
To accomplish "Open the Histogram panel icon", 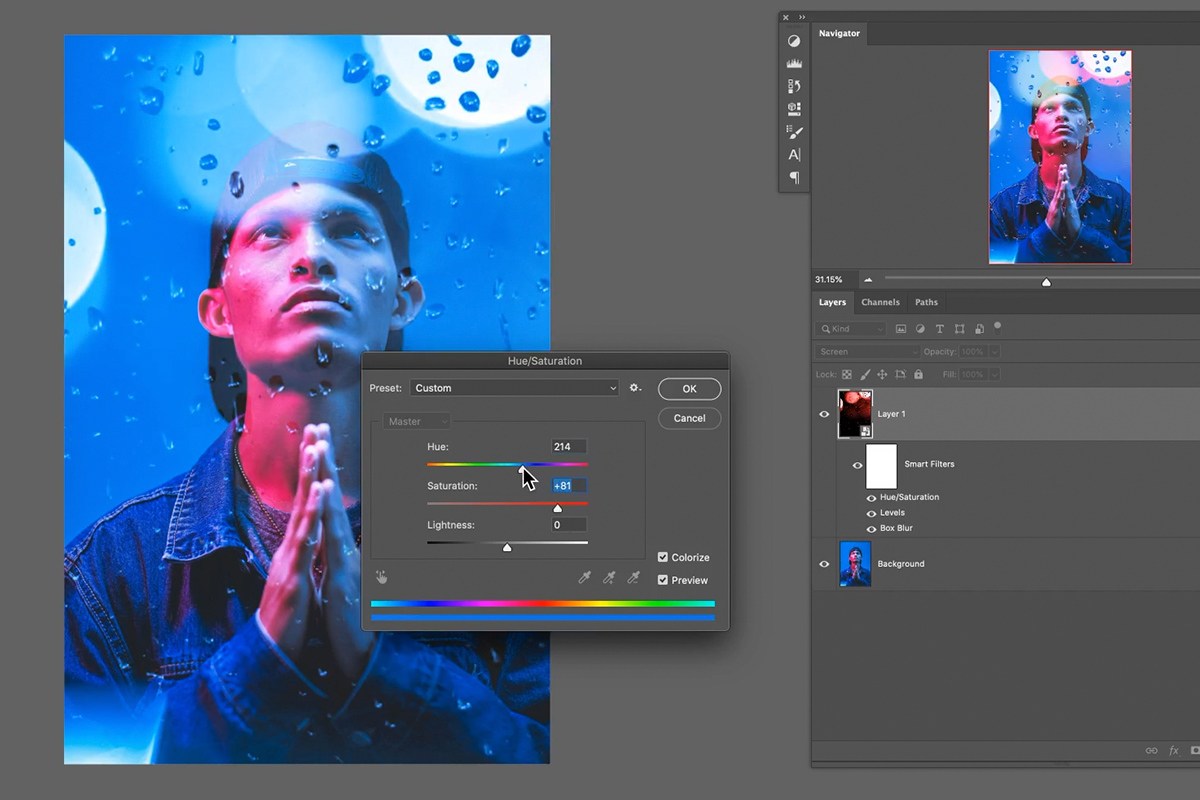I will click(794, 63).
